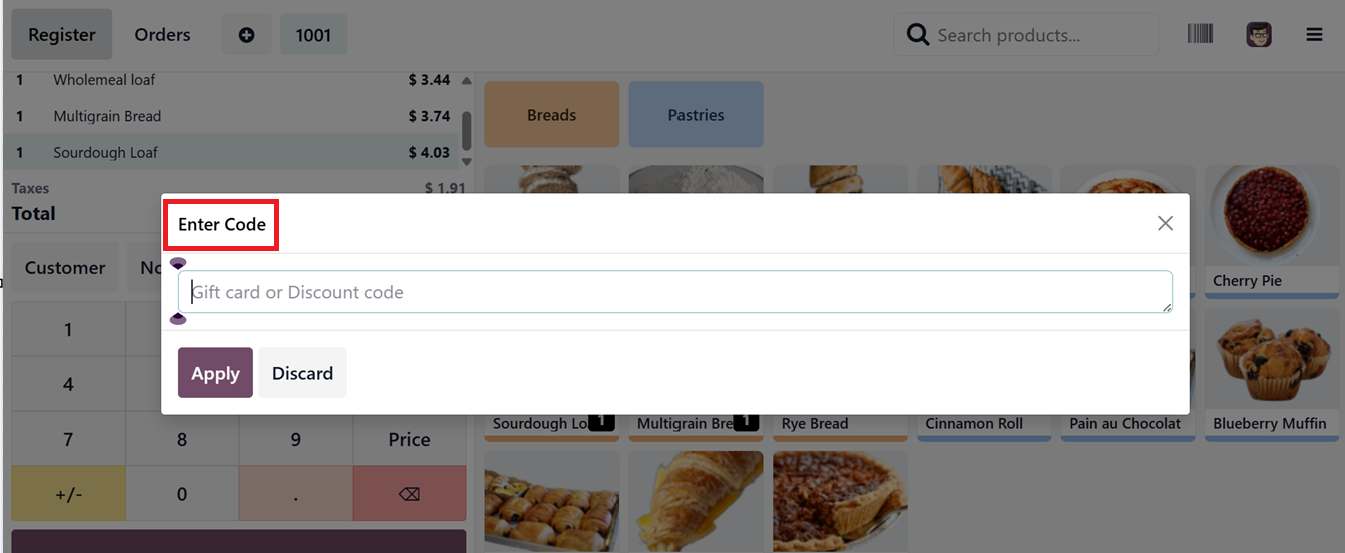The height and width of the screenshot is (553, 1345).
Task: Open order number 1001
Action: (x=313, y=35)
